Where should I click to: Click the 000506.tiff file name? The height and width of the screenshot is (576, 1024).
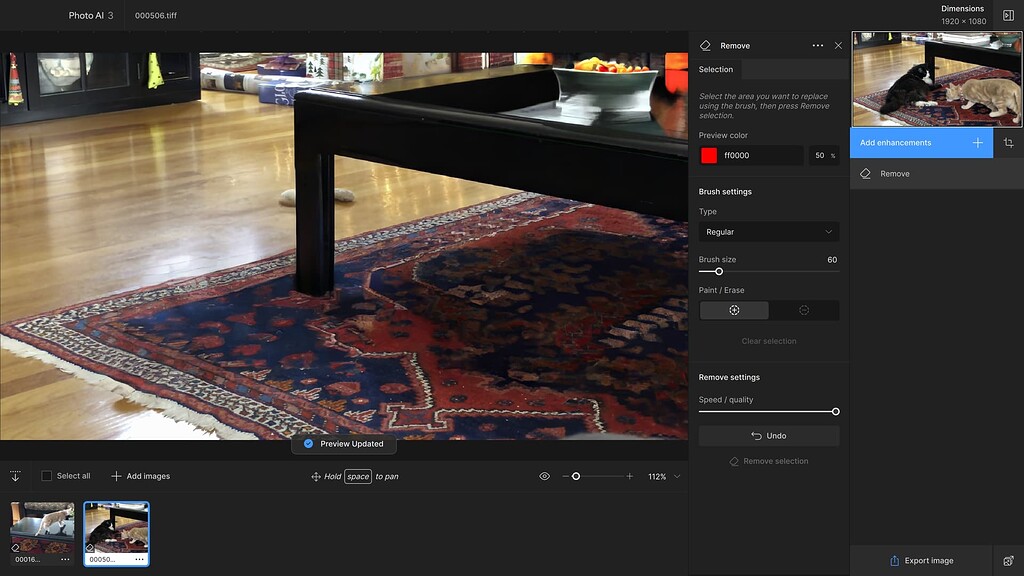click(x=155, y=16)
